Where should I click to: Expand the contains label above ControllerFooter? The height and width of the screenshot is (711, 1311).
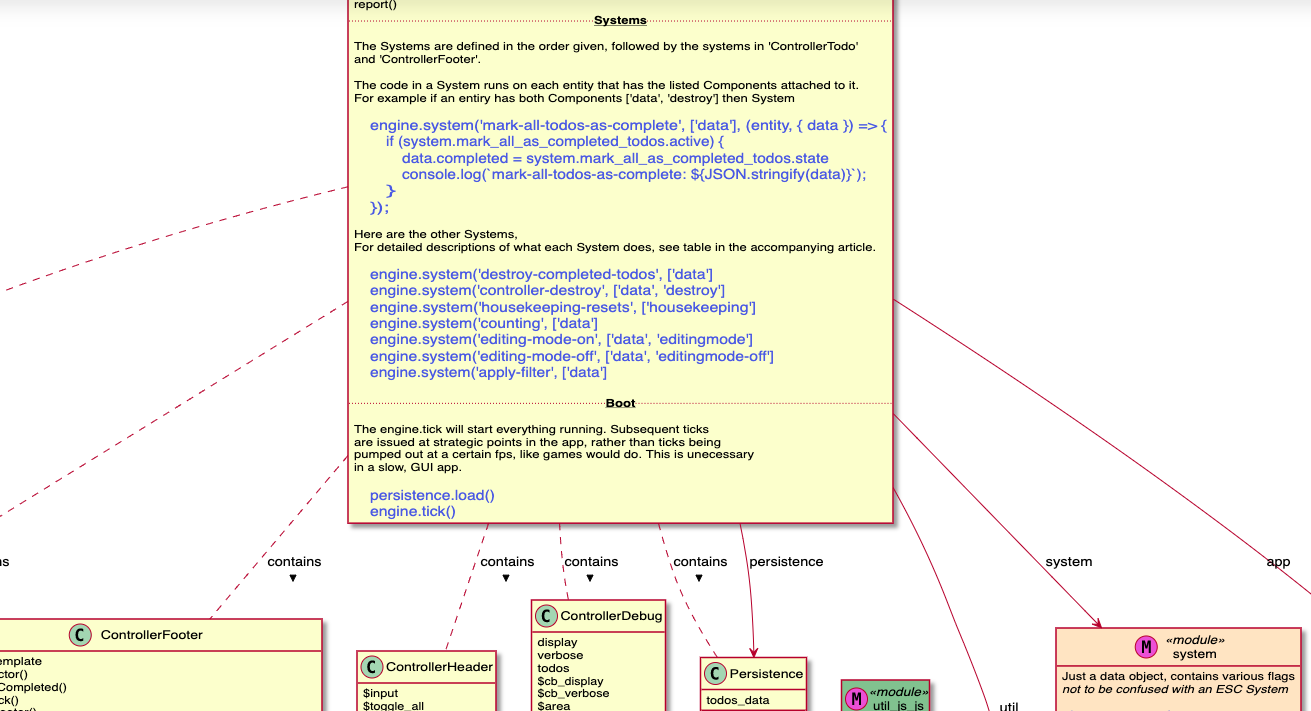point(294,561)
